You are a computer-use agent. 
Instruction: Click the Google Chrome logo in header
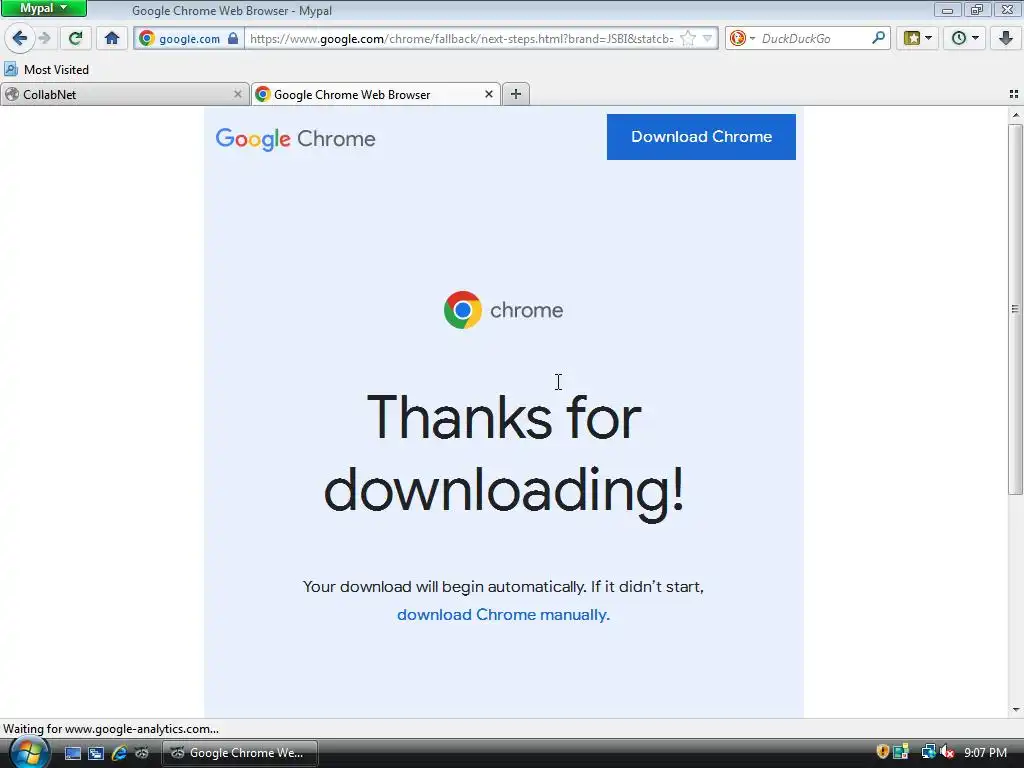(295, 138)
